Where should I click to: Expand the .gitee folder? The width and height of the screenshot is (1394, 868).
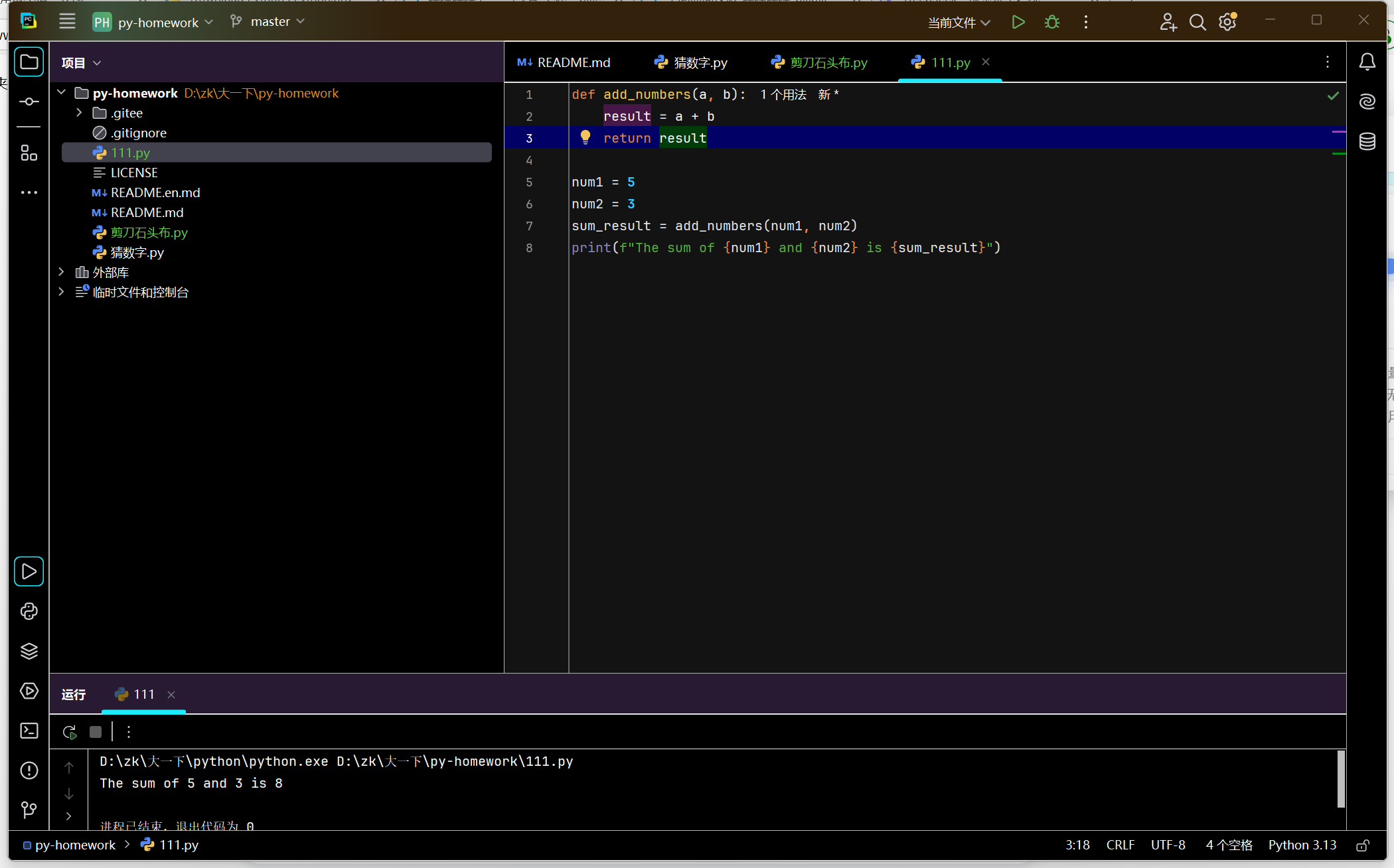click(x=79, y=113)
